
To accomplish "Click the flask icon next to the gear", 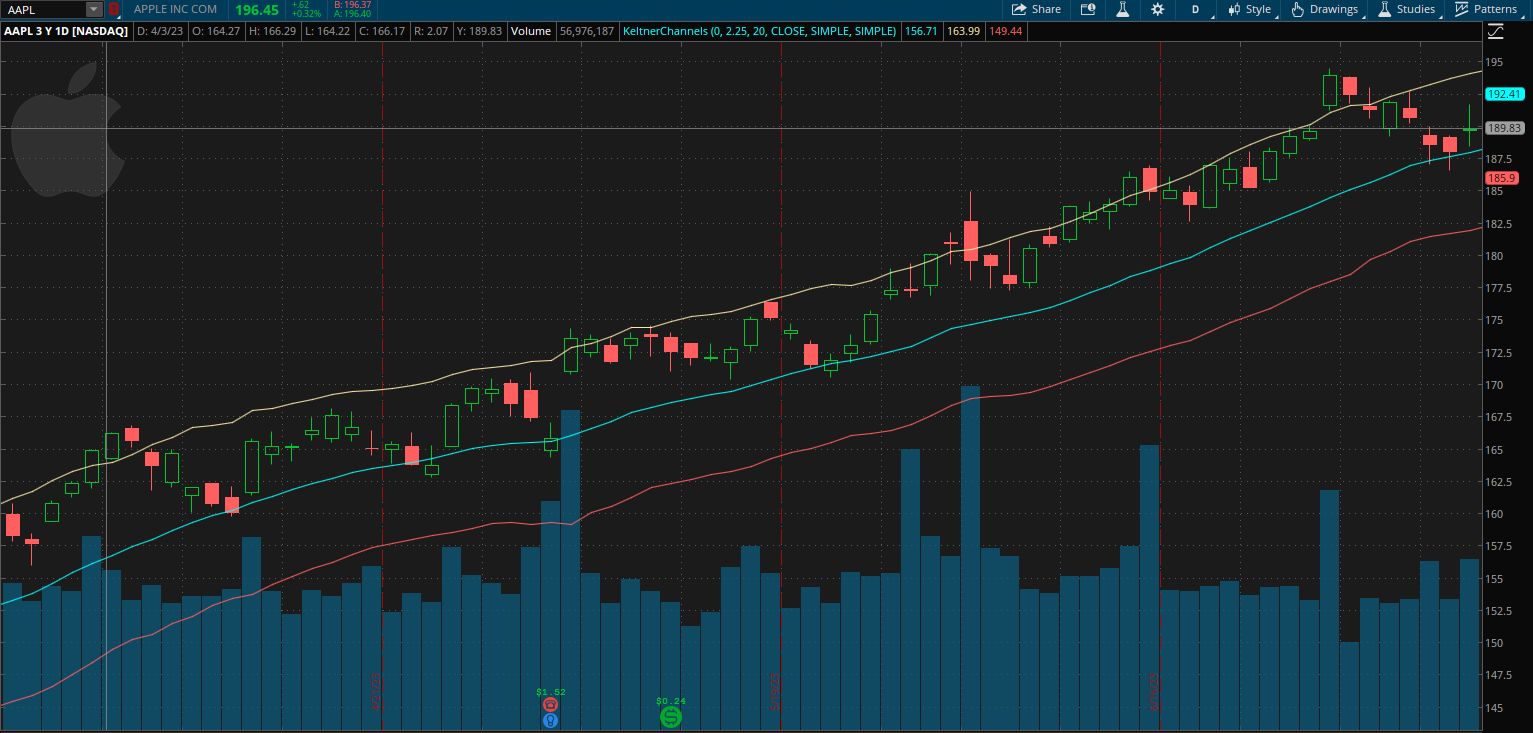I will coord(1123,9).
